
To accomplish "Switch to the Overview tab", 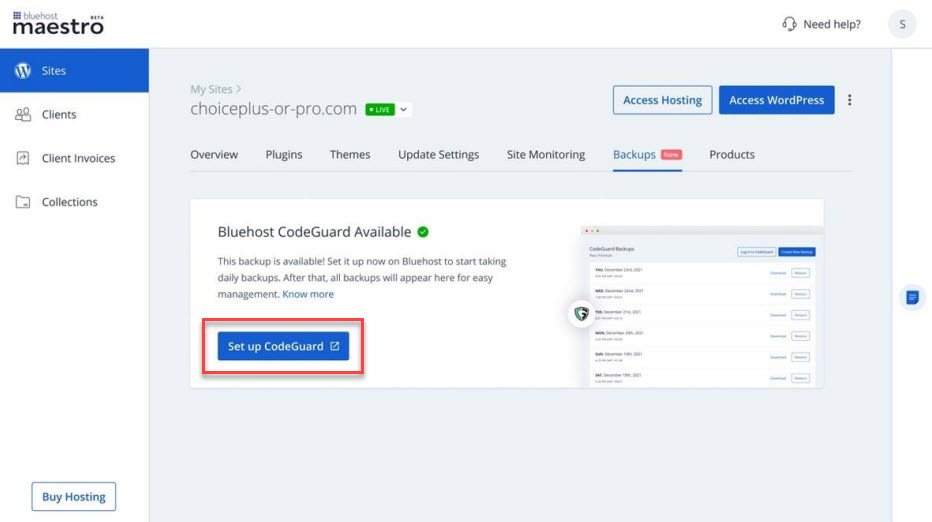I will (x=214, y=155).
